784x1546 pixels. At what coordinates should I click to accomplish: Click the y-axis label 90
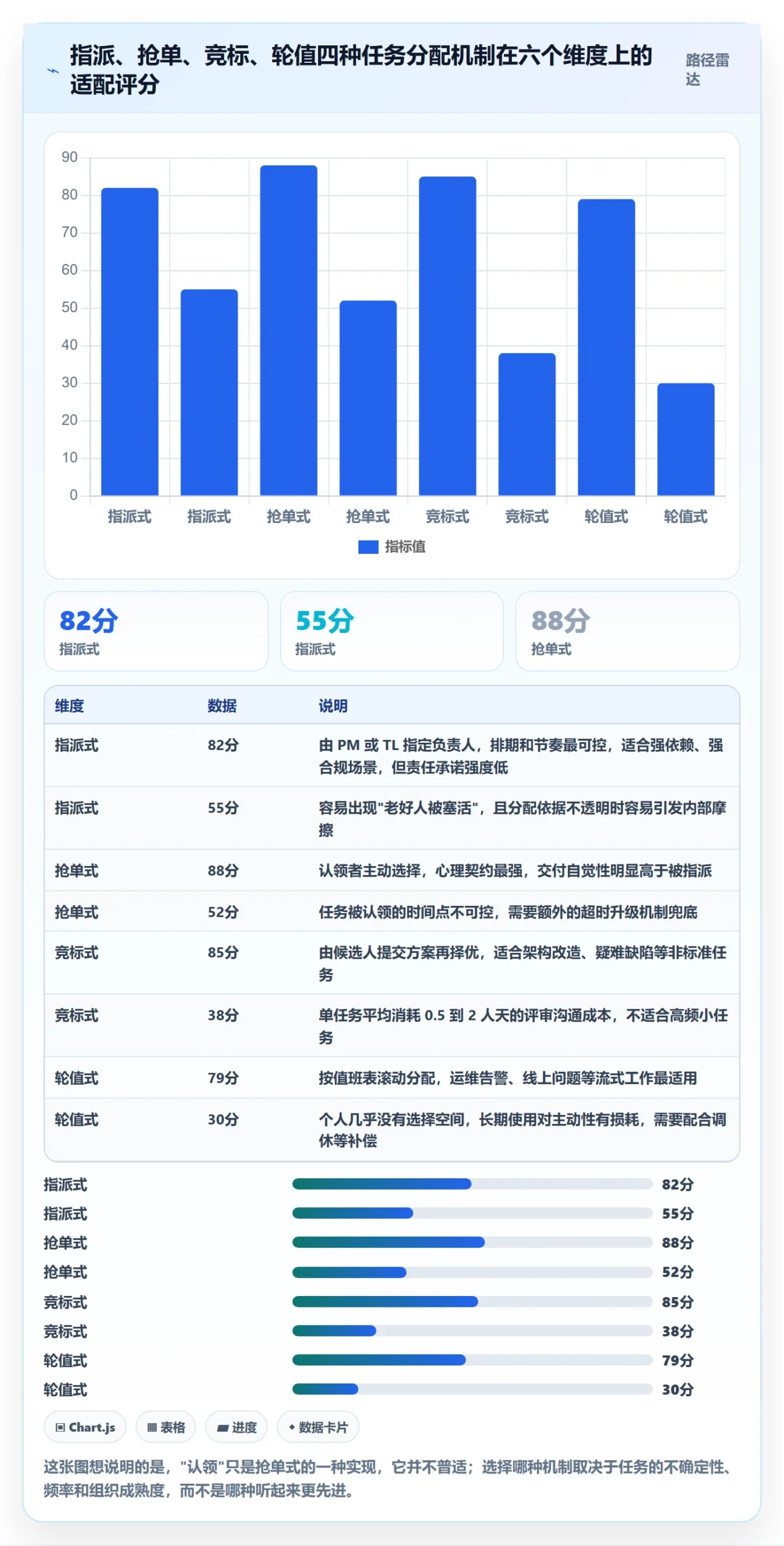[69, 157]
